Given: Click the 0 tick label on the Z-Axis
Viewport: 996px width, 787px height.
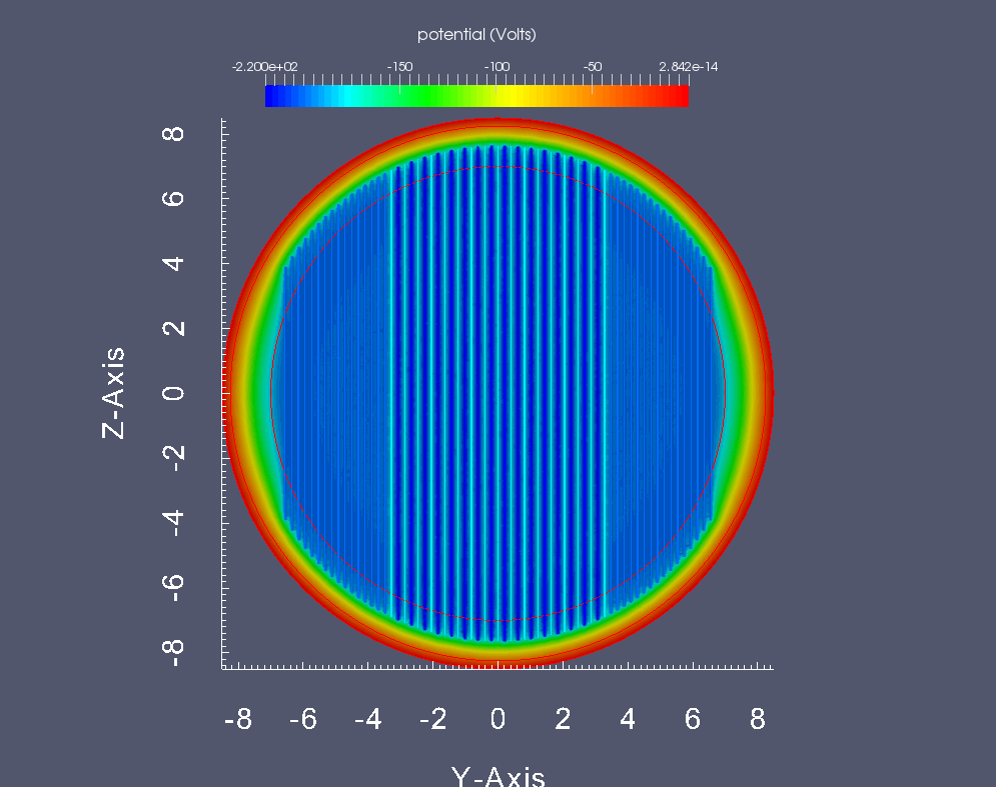Looking at the screenshot, I should pos(176,393).
